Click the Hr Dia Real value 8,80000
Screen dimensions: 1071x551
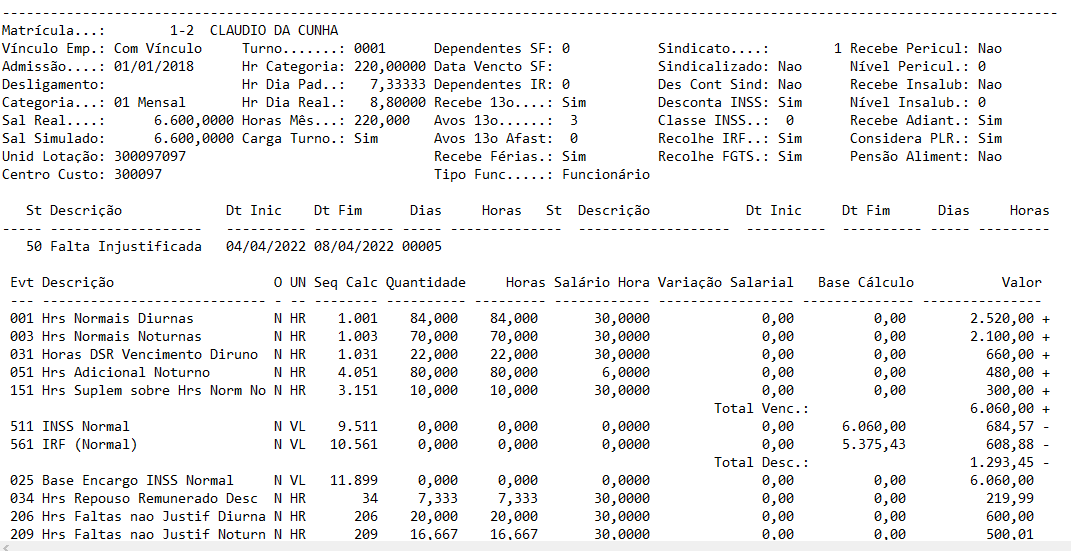(398, 102)
